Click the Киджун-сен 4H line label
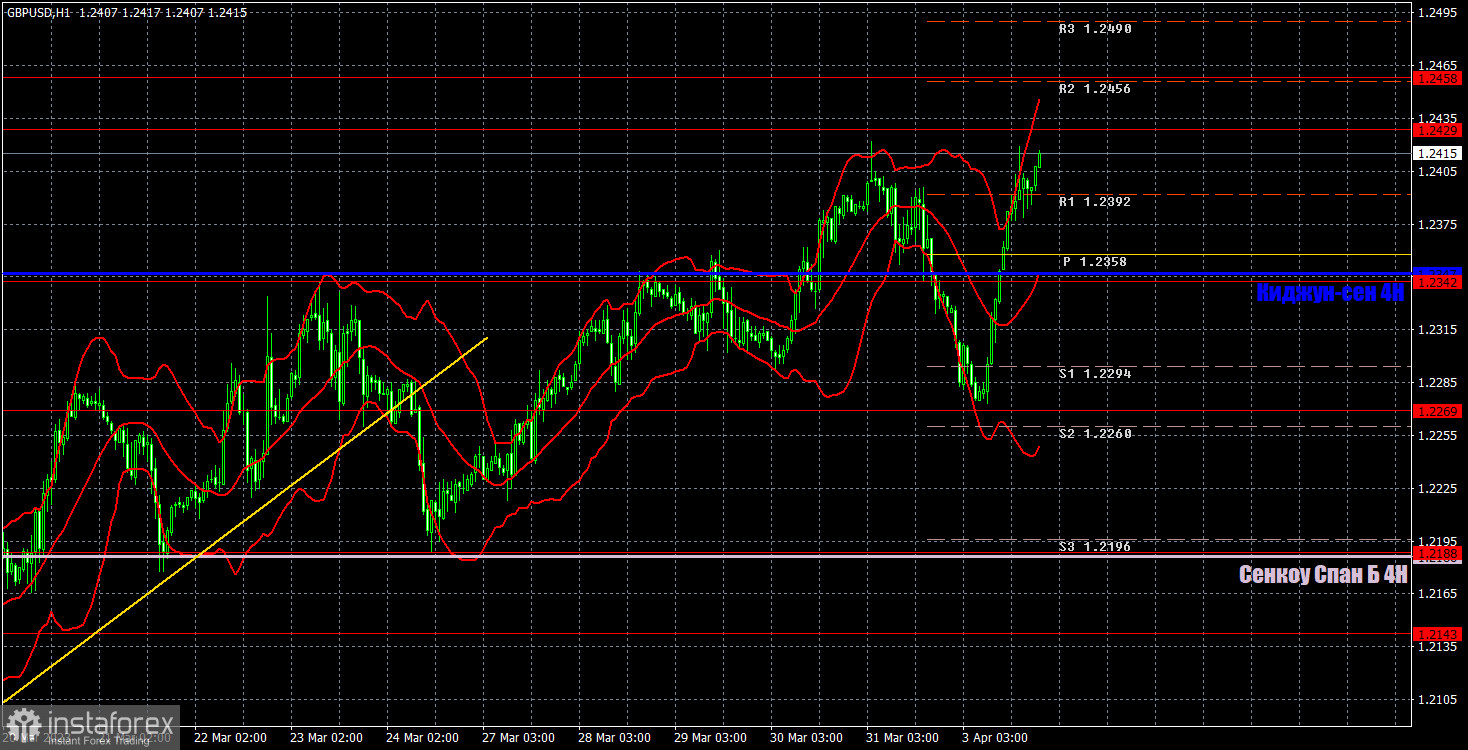The width and height of the screenshot is (1468, 750). (x=1331, y=293)
